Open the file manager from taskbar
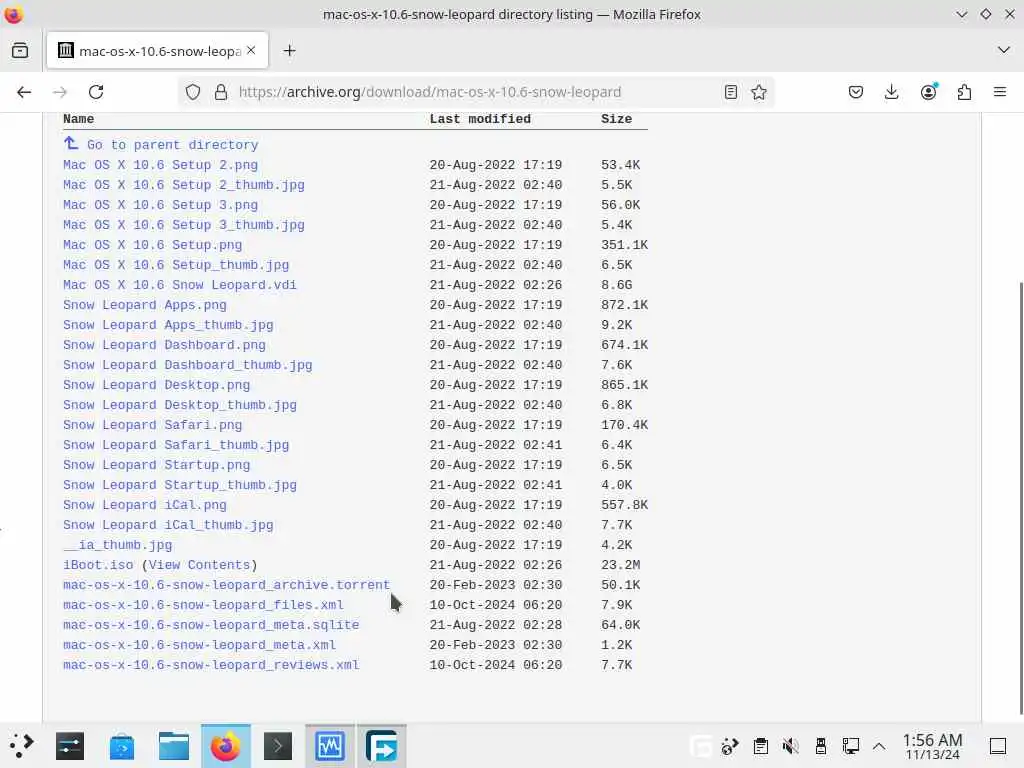1024x768 pixels. pos(174,746)
